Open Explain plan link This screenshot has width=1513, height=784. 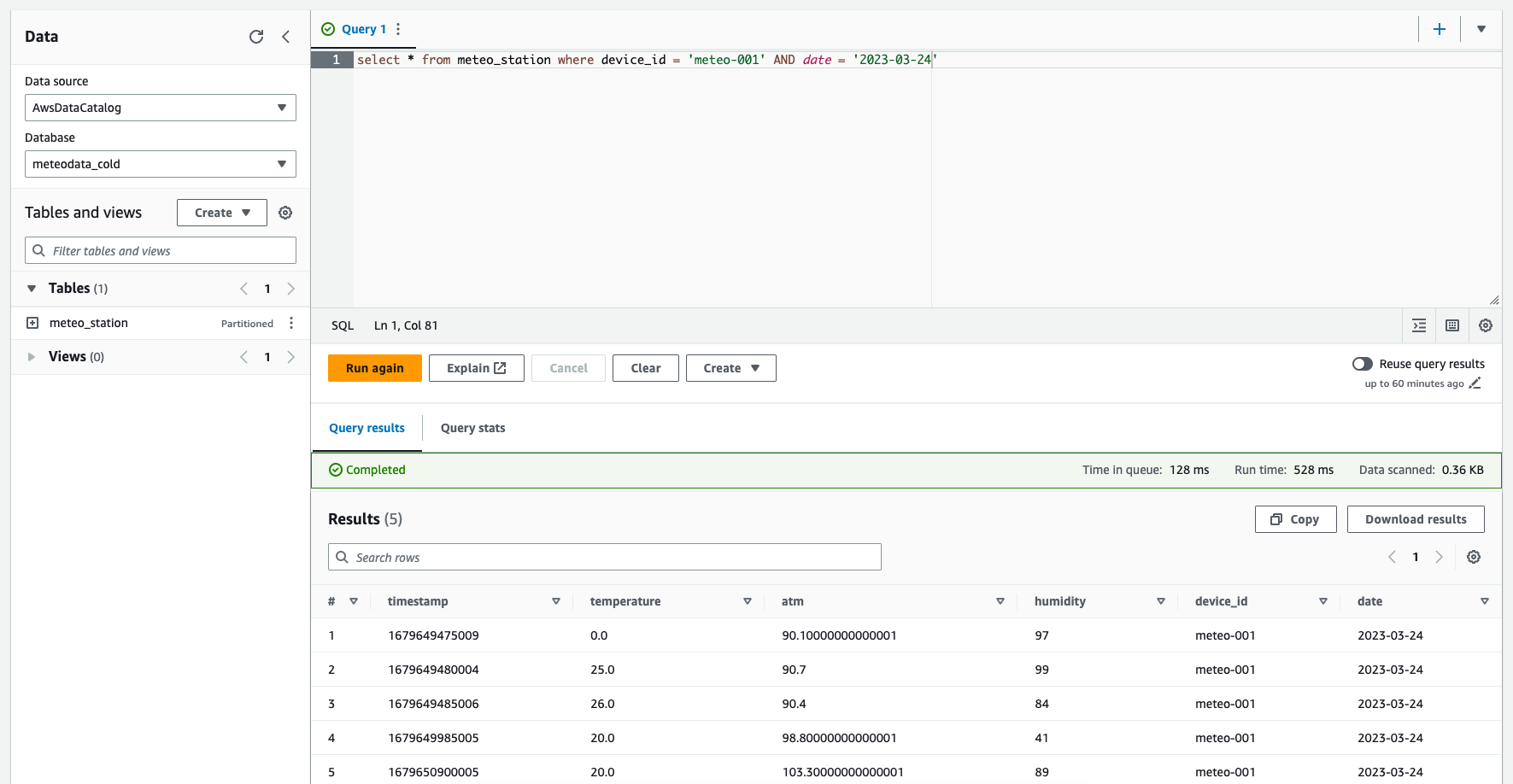click(477, 368)
